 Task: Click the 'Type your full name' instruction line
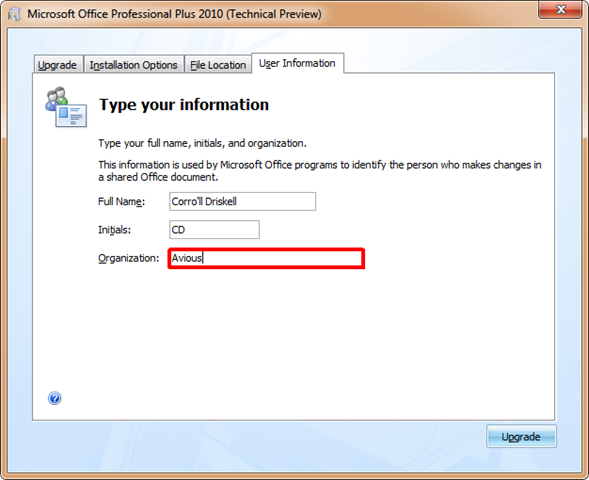pos(202,143)
